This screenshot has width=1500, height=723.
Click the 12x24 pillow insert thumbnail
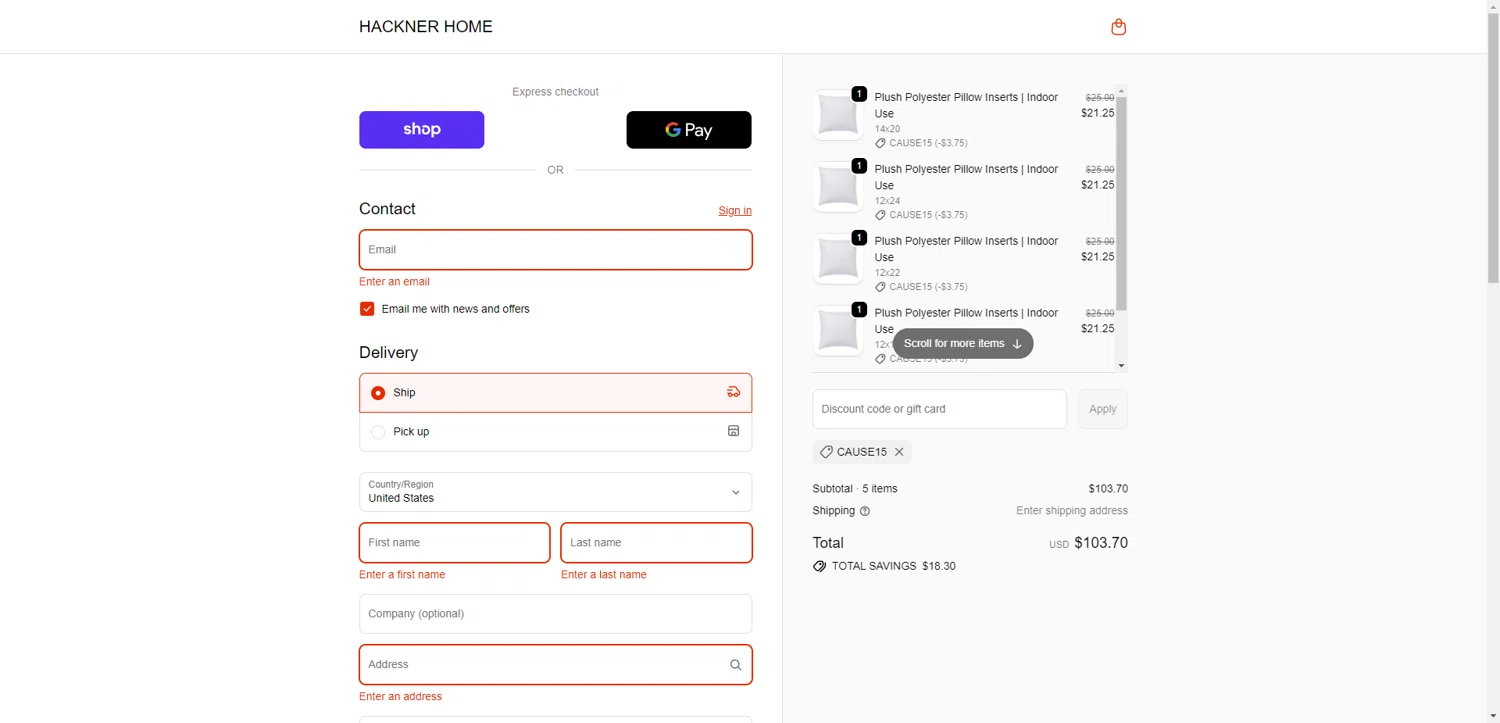pyautogui.click(x=837, y=187)
